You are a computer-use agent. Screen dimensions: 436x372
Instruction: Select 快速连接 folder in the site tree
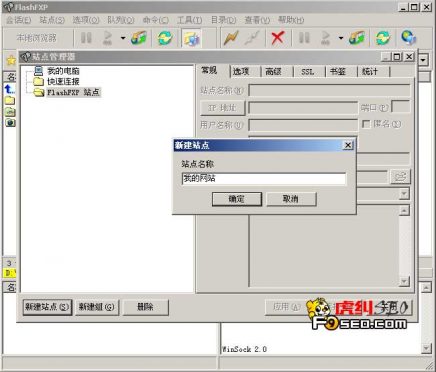(x=63, y=81)
